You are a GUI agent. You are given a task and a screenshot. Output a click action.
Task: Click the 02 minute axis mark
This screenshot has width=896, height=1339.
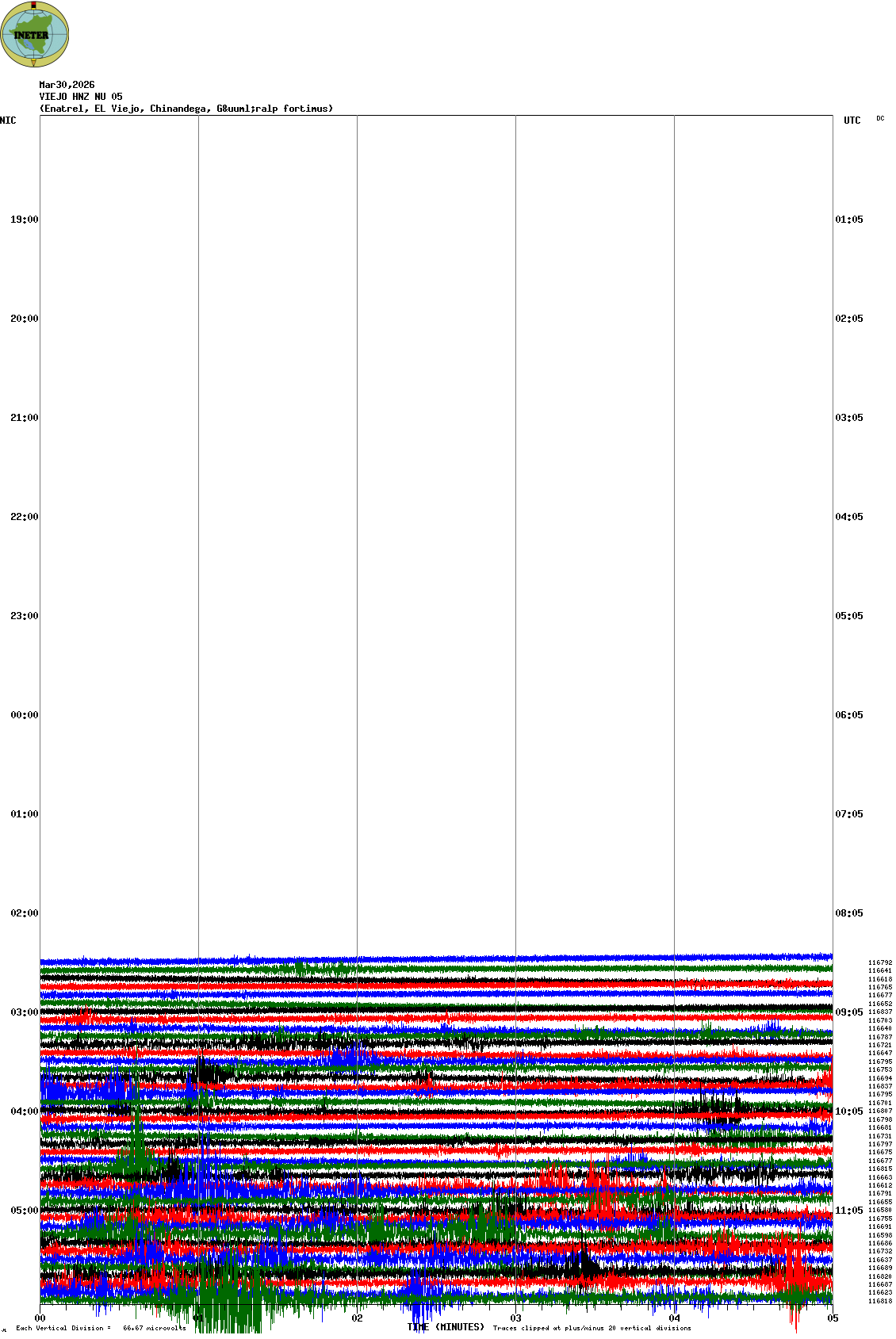[x=358, y=1318]
